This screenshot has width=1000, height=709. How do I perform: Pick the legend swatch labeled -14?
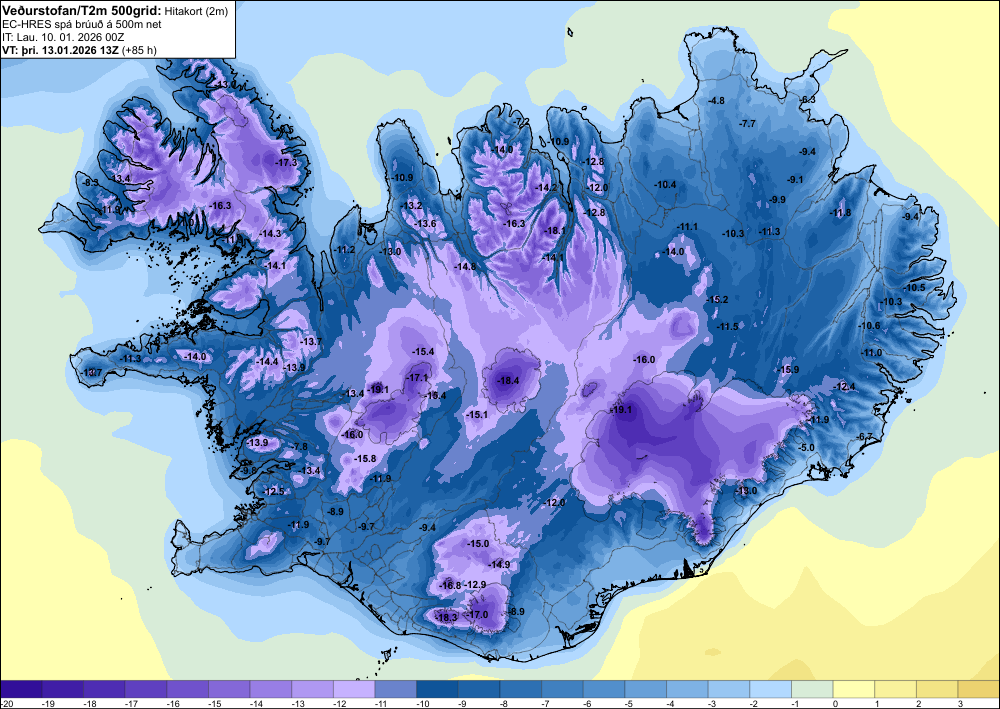pos(270,690)
